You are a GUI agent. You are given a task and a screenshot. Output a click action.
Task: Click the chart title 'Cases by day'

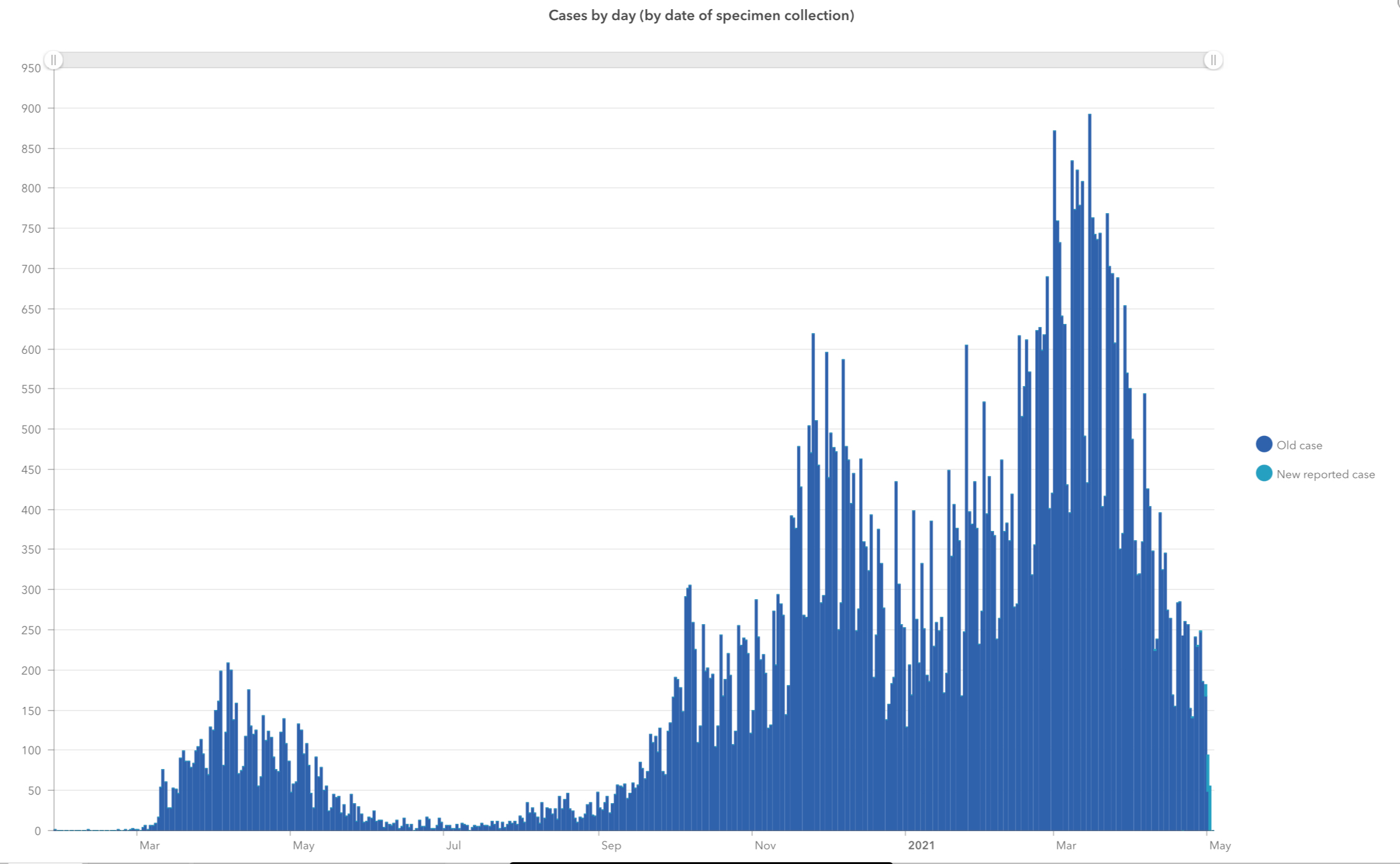pyautogui.click(x=701, y=15)
